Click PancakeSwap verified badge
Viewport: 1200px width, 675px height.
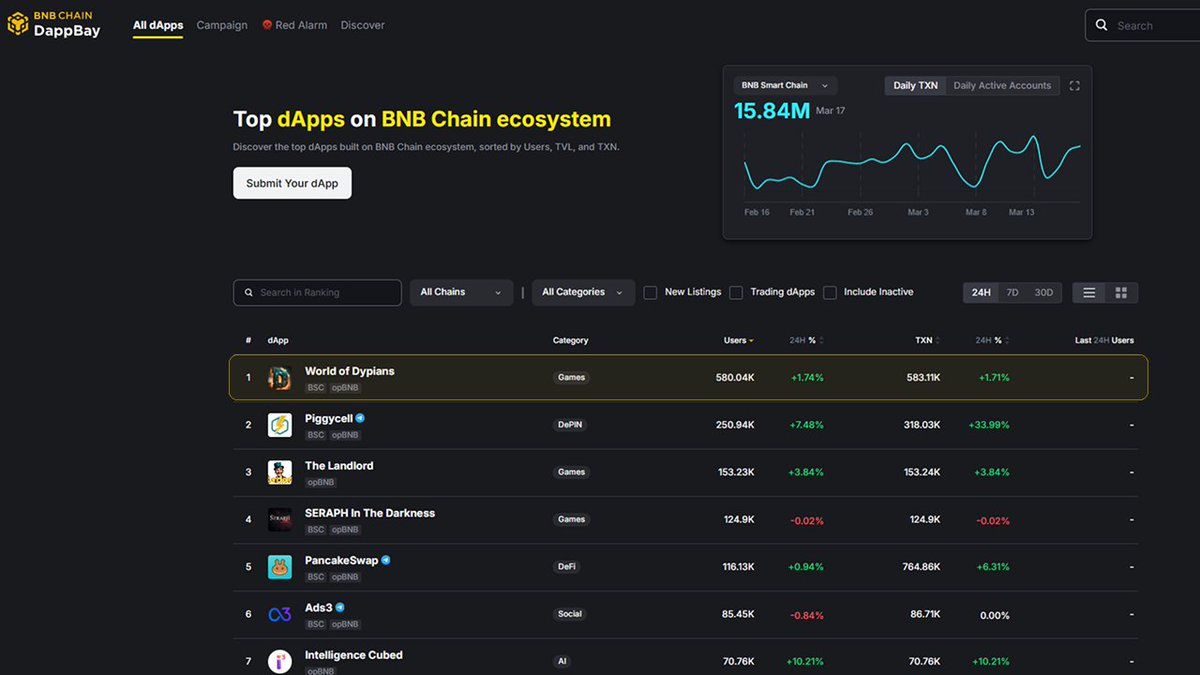(x=385, y=560)
